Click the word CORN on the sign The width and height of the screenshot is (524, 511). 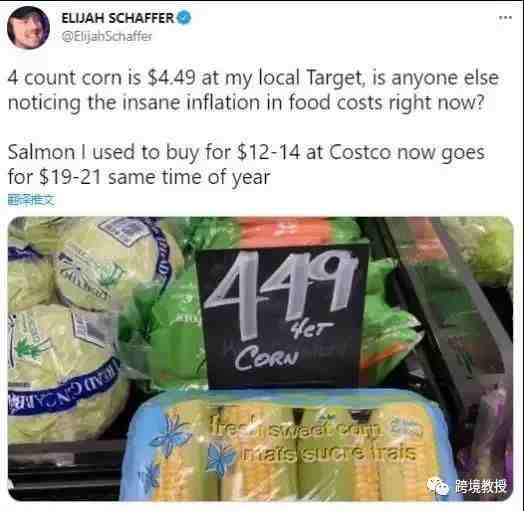point(266,358)
